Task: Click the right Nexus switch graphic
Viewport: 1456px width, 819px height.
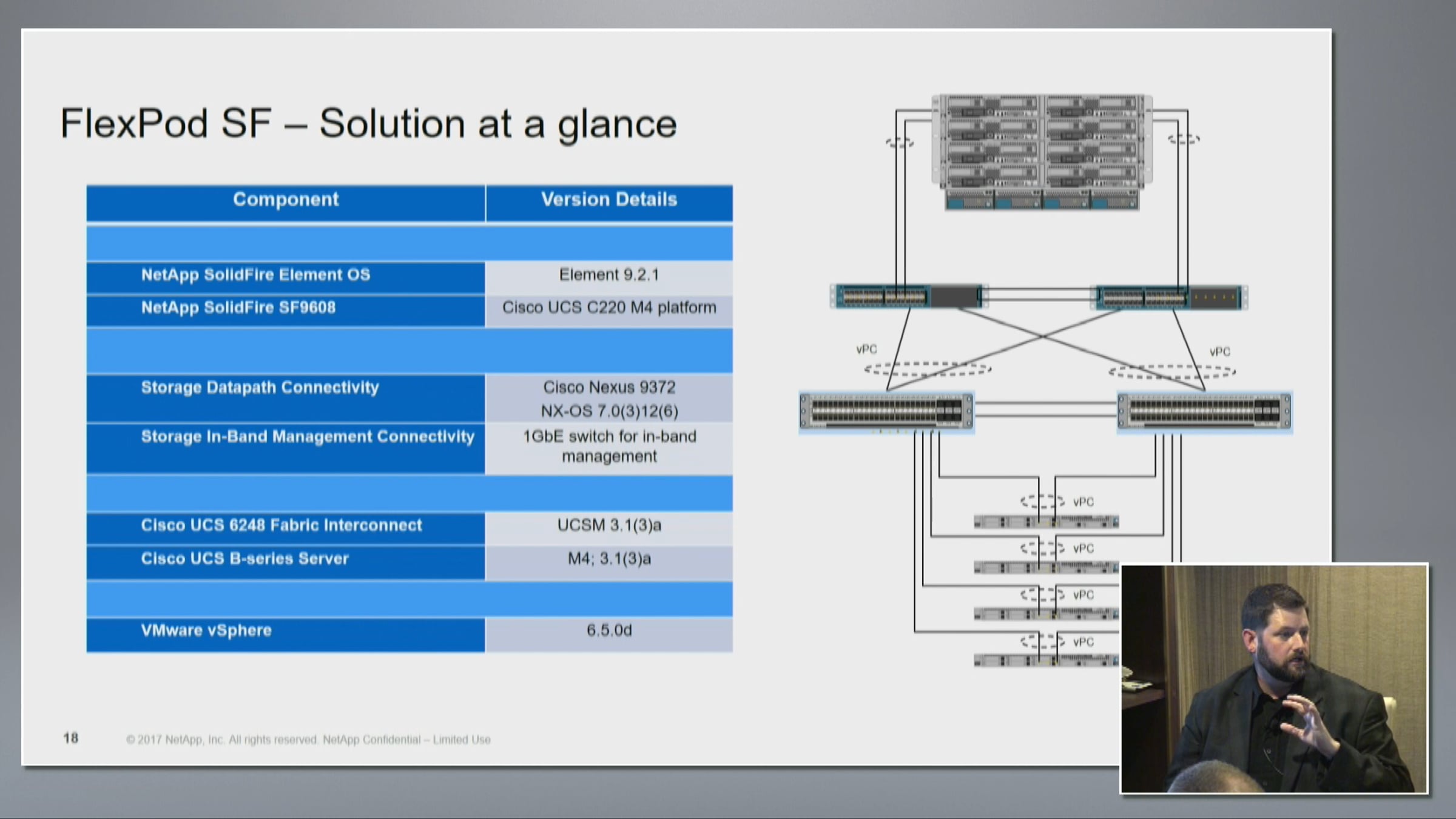Action: pos(1204,411)
